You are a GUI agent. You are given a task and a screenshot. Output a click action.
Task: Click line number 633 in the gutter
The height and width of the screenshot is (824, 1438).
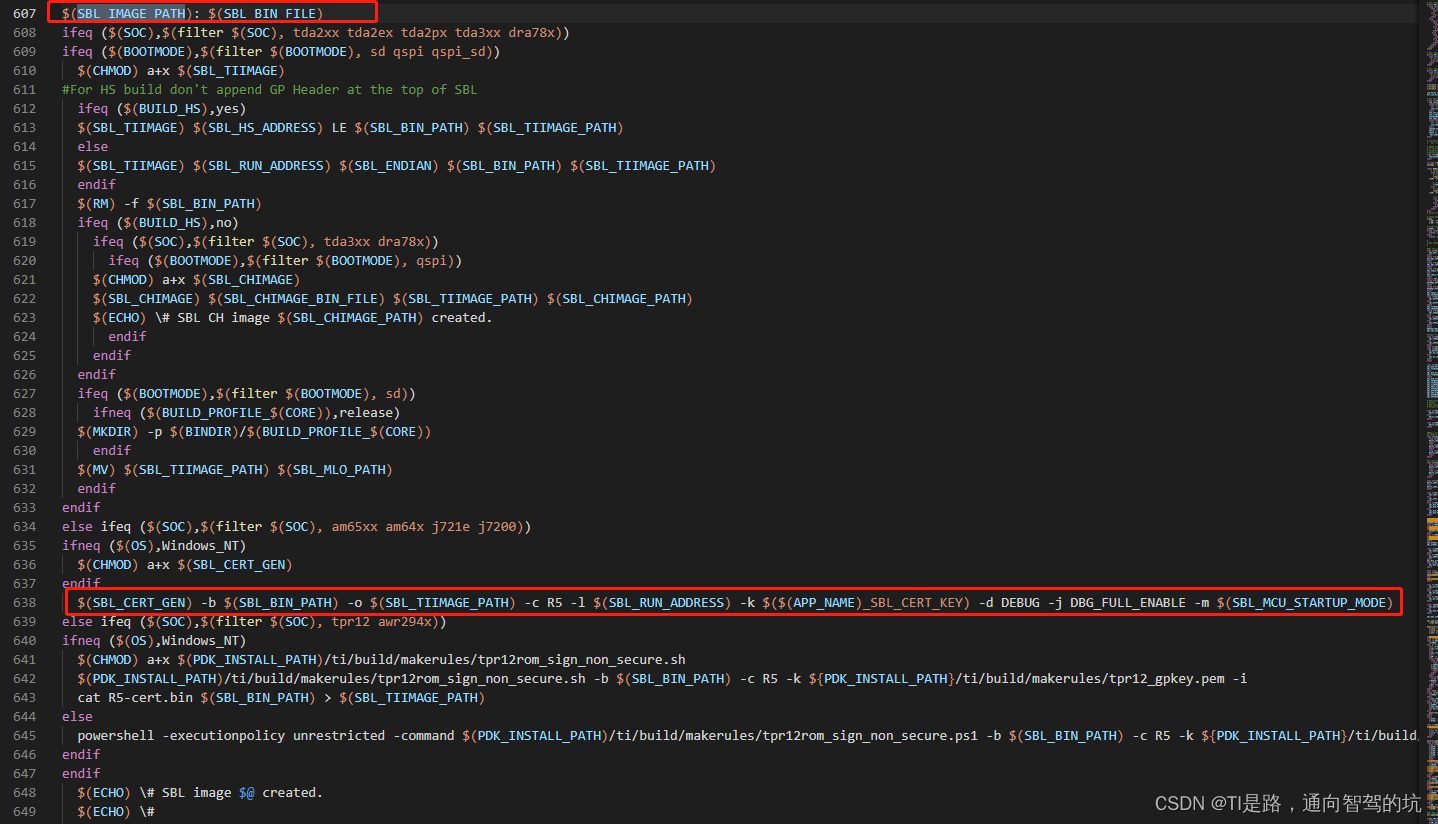pyautogui.click(x=24, y=507)
